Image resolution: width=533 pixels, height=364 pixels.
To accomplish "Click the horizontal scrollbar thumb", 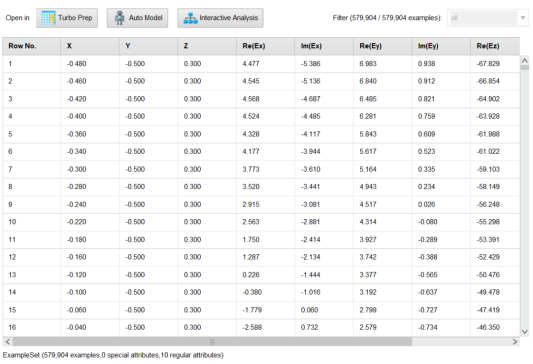I will [212, 342].
